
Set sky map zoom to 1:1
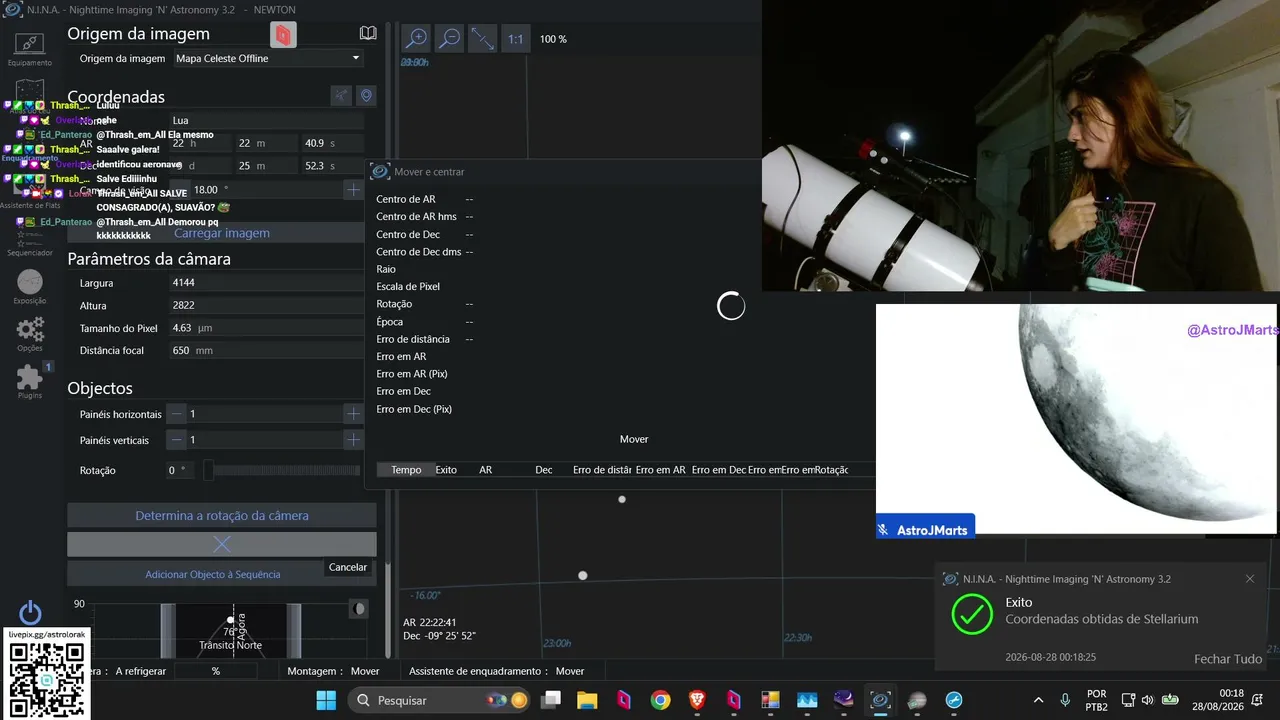click(x=515, y=39)
